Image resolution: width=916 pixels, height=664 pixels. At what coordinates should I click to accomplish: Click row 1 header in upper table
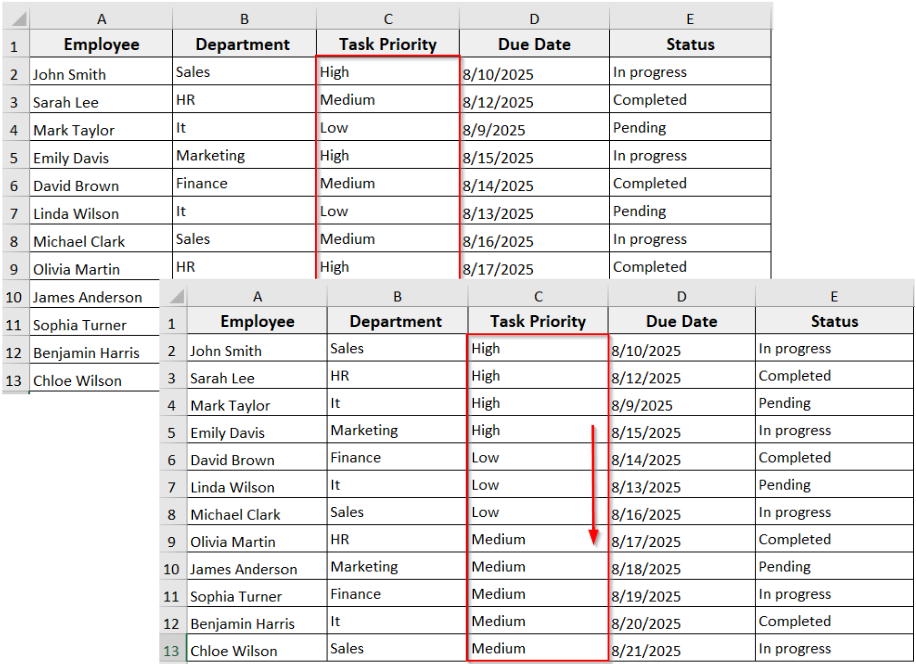[14, 46]
